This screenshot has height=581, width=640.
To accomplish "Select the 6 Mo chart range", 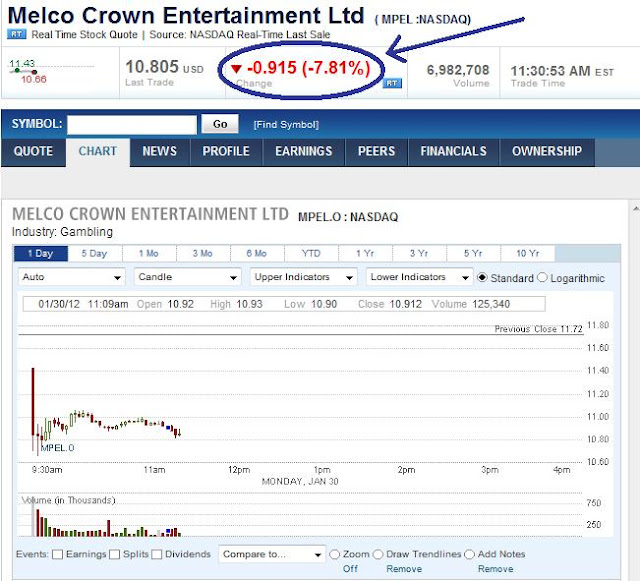I will click(256, 254).
